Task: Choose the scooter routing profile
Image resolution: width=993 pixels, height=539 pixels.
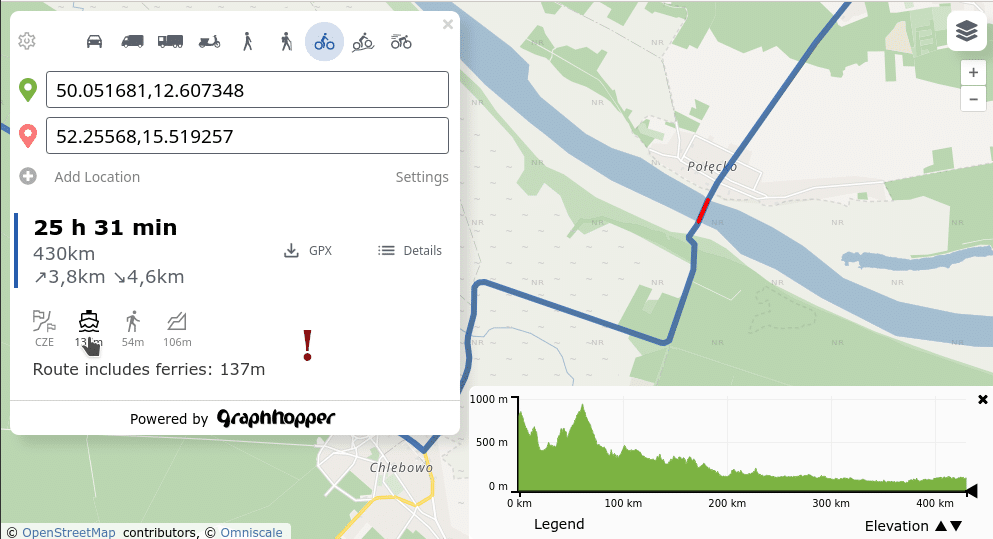Action: (x=209, y=41)
